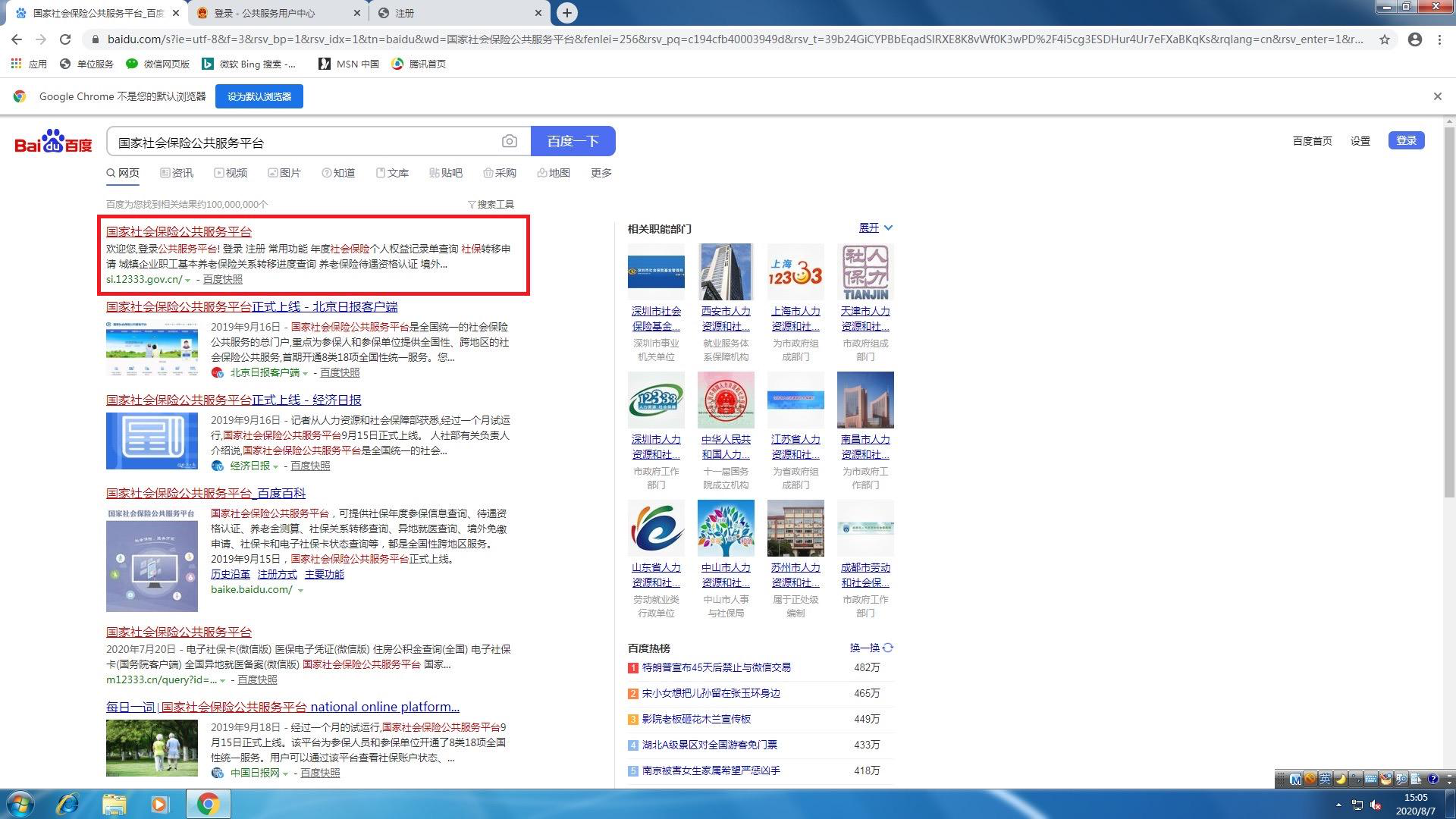Switch to 知道 search tab

pyautogui.click(x=338, y=173)
